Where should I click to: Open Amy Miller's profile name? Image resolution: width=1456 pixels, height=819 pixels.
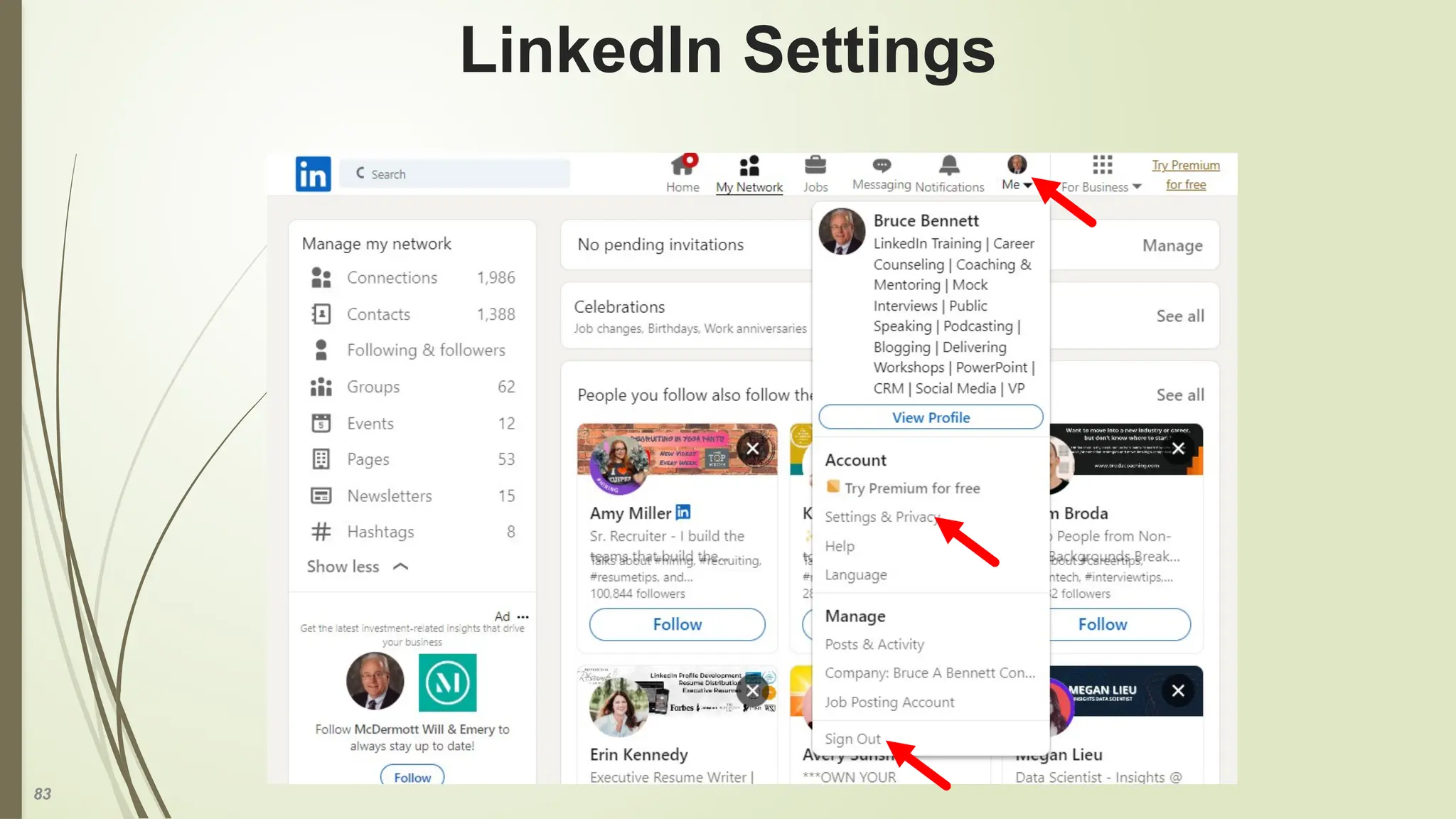(631, 513)
